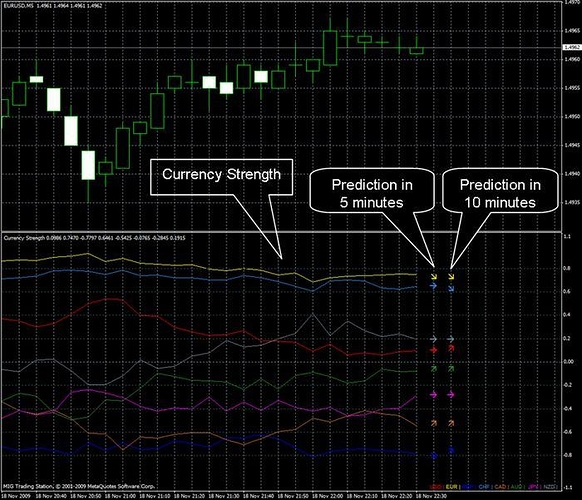Select the magenta JPY strength line

tap(210, 398)
